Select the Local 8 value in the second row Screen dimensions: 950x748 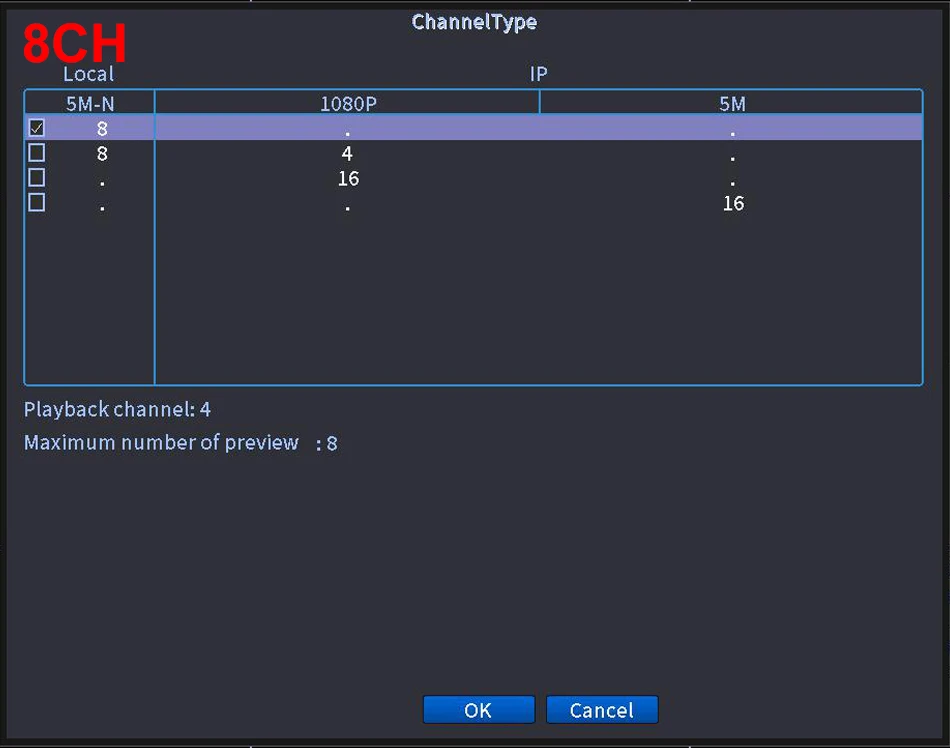(x=102, y=154)
